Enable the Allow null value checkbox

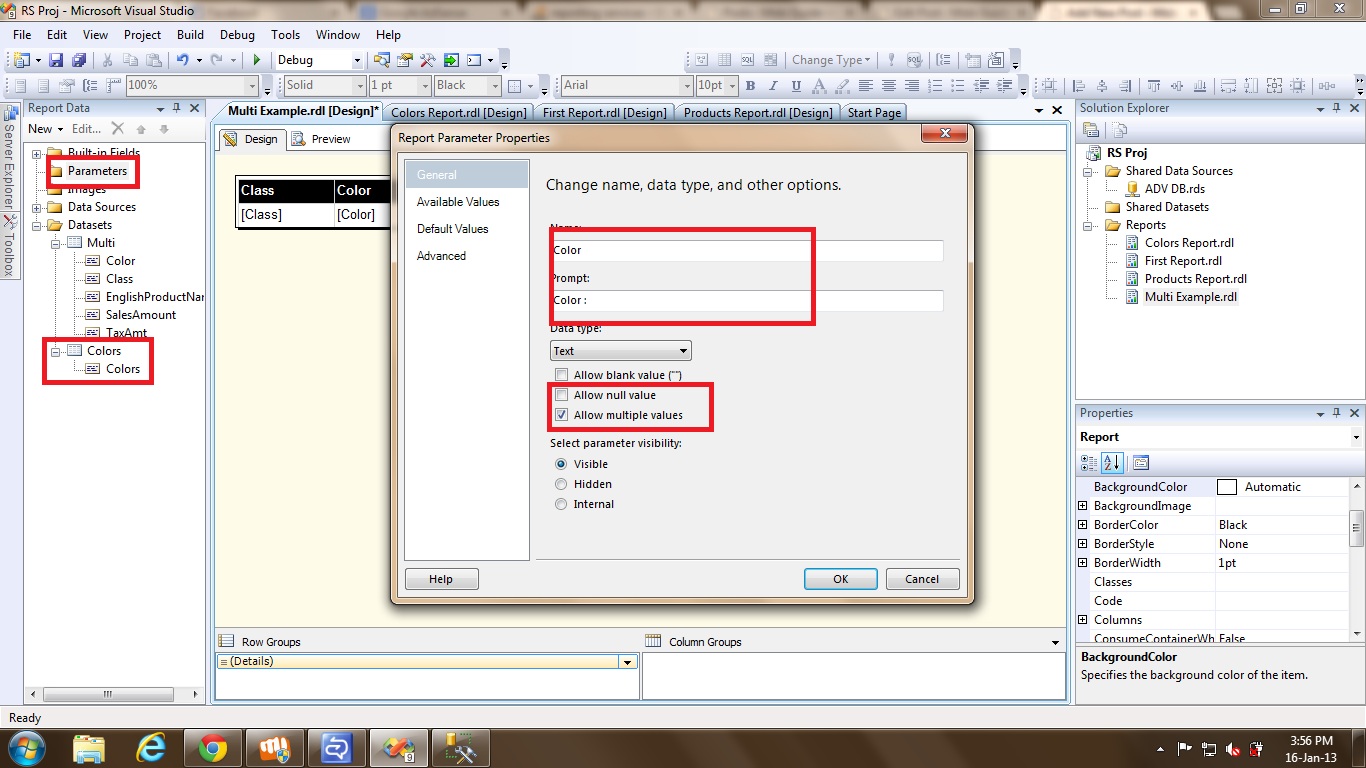click(x=561, y=395)
